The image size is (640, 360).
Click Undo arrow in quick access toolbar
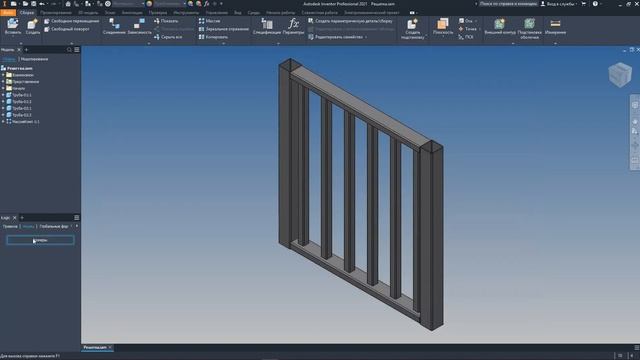(x=42, y=4)
